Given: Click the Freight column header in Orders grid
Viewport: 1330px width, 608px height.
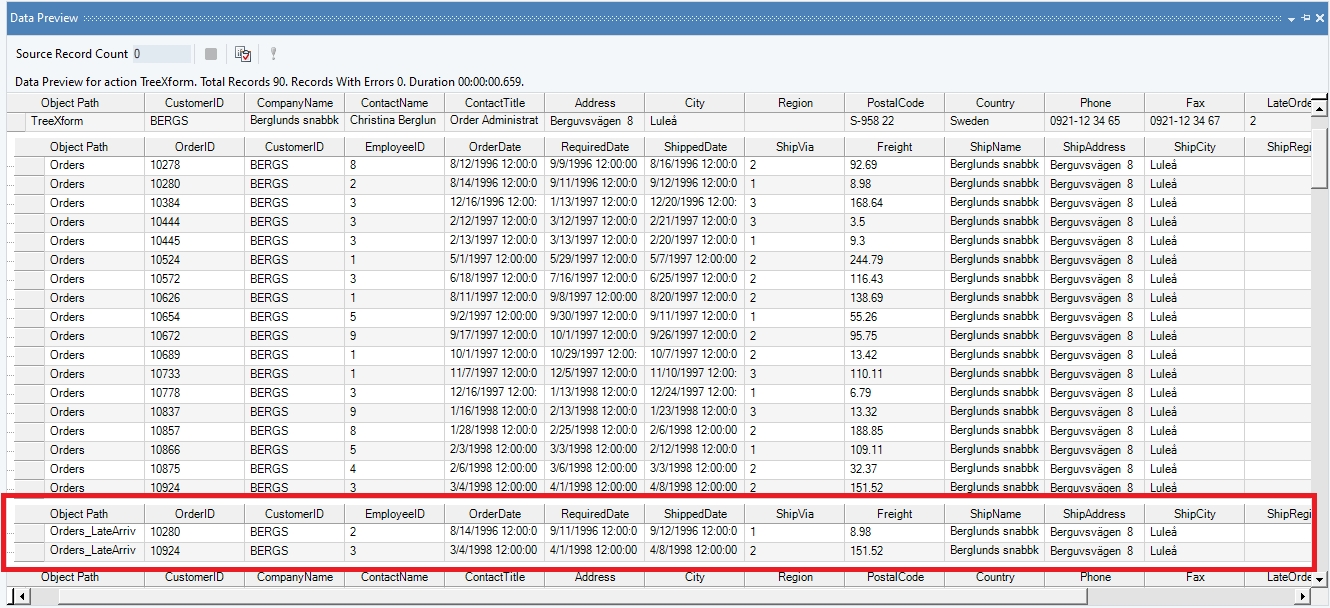Looking at the screenshot, I should tap(894, 147).
